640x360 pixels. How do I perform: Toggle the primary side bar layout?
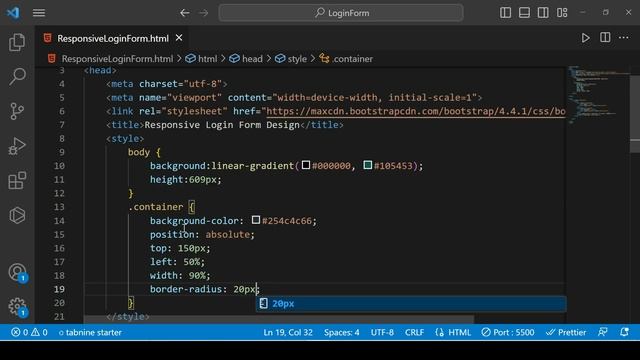[x=505, y=13]
